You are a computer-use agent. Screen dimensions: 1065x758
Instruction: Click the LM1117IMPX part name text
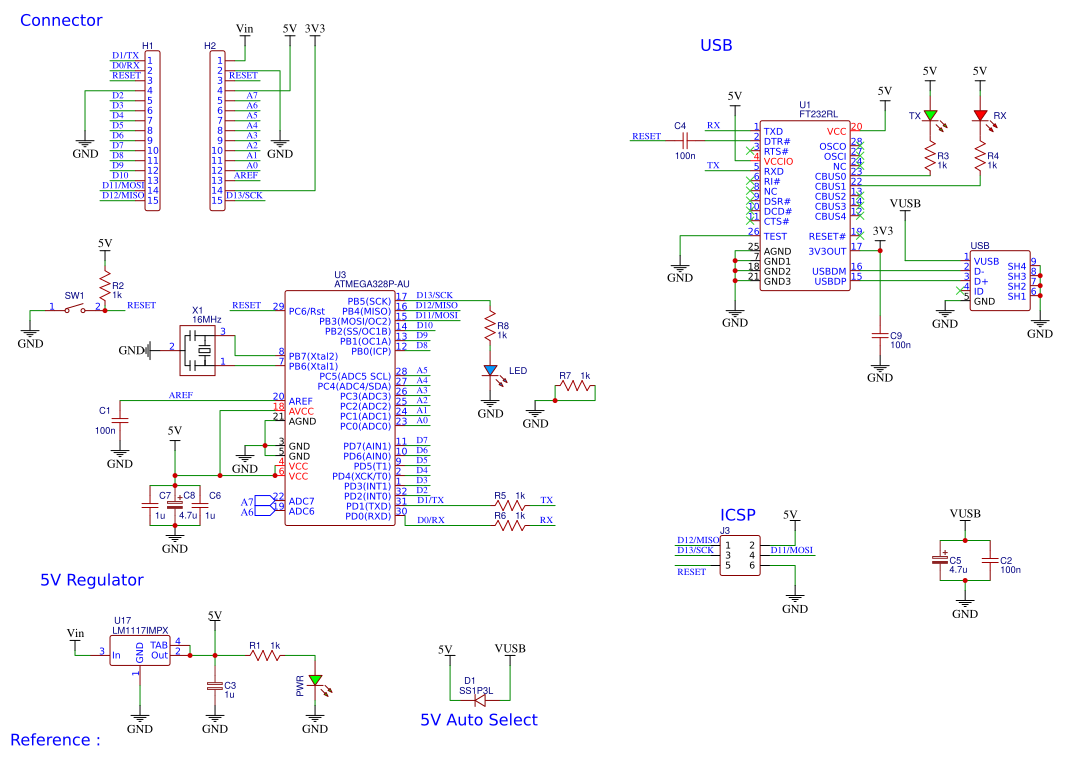[x=140, y=630]
